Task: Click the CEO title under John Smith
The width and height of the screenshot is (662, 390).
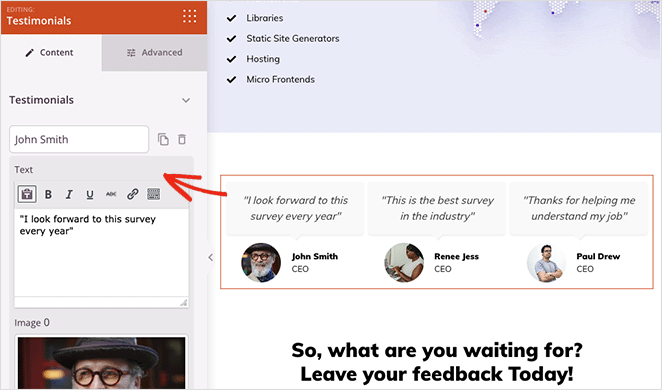Action: [300, 269]
